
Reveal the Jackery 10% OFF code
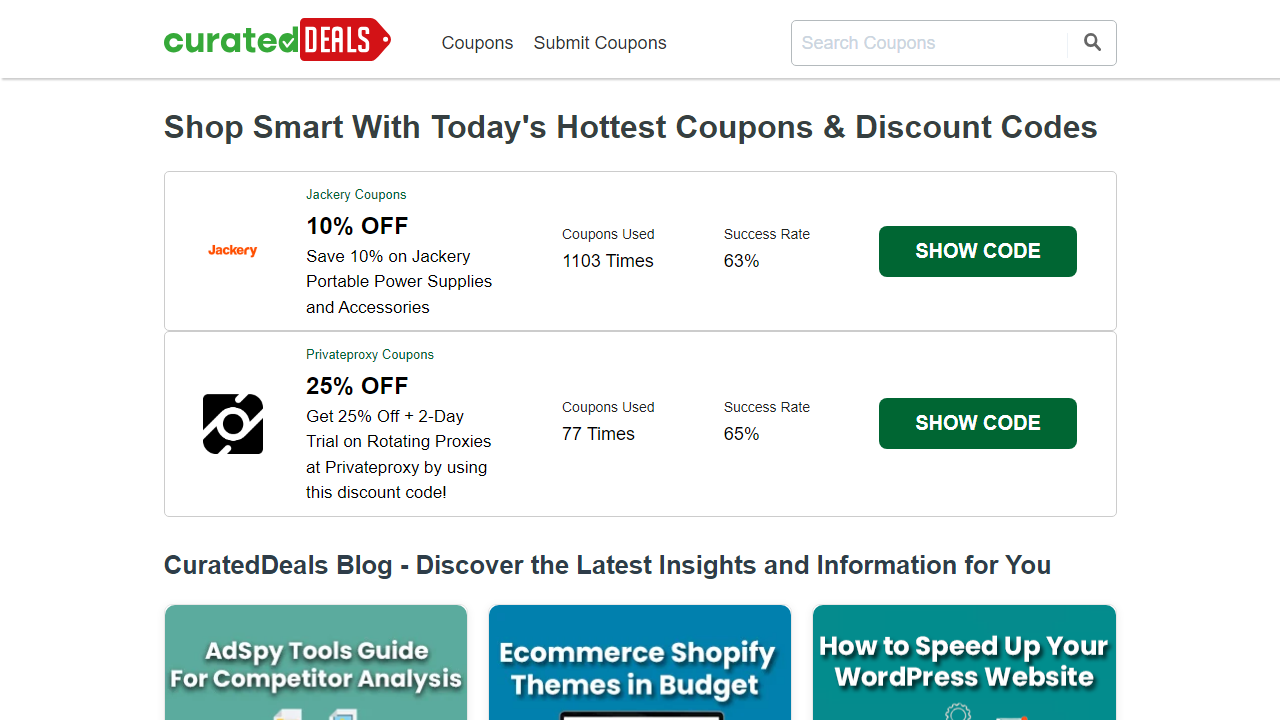coord(977,251)
